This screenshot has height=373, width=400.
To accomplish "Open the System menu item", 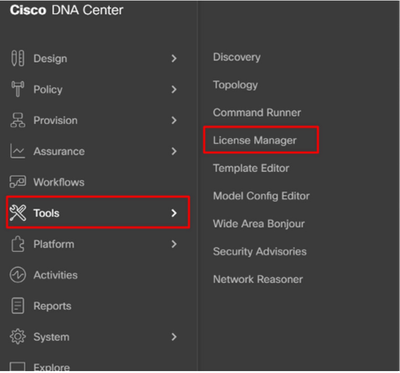I will pos(51,337).
